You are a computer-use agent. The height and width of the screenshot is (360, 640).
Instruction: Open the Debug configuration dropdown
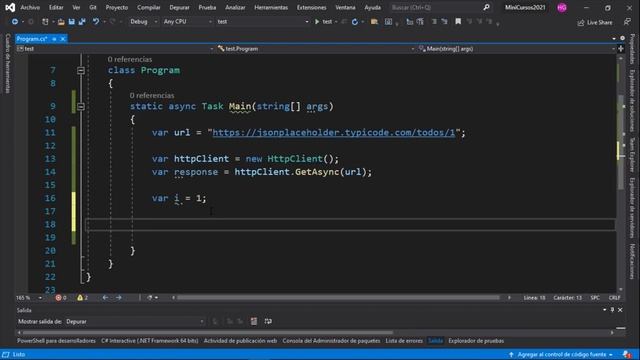pyautogui.click(x=143, y=22)
